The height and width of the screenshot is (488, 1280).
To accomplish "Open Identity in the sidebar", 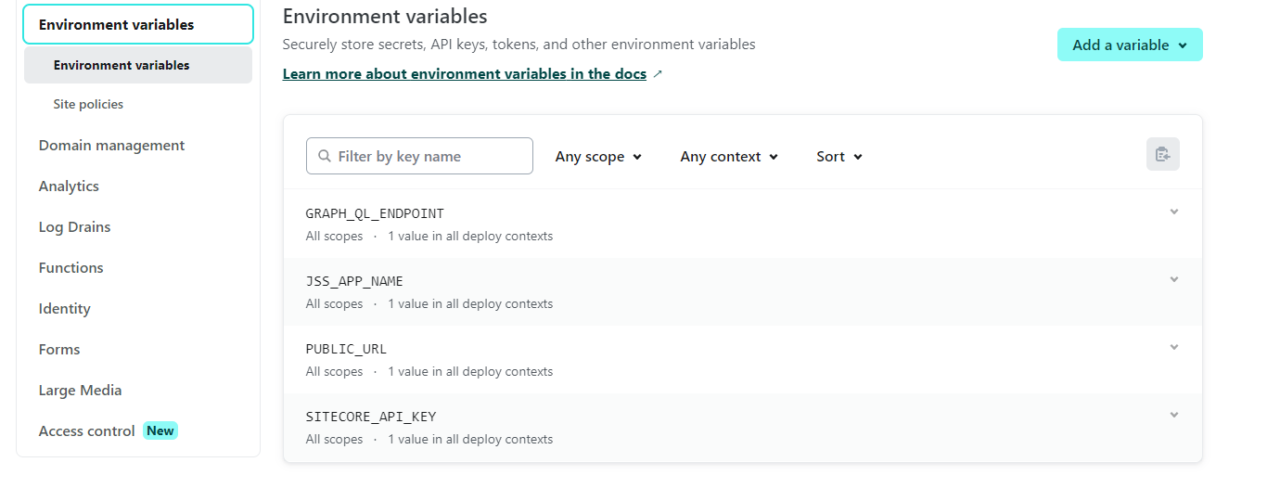I will tap(65, 309).
